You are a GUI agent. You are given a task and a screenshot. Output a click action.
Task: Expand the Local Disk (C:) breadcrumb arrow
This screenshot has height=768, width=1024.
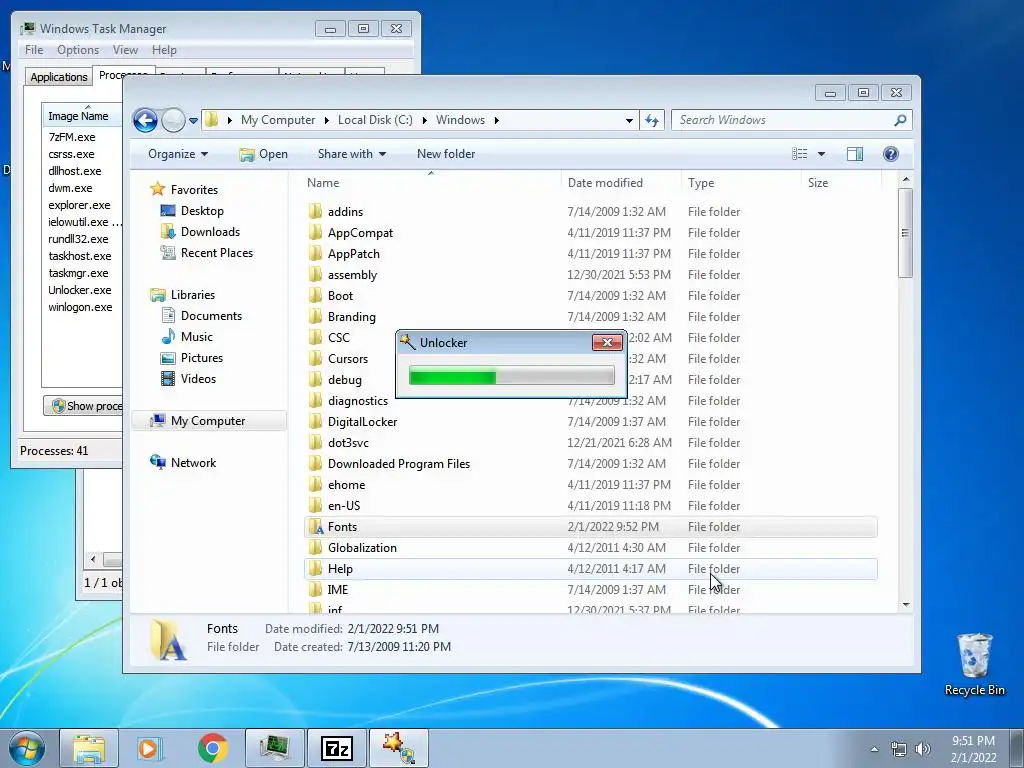(x=424, y=120)
